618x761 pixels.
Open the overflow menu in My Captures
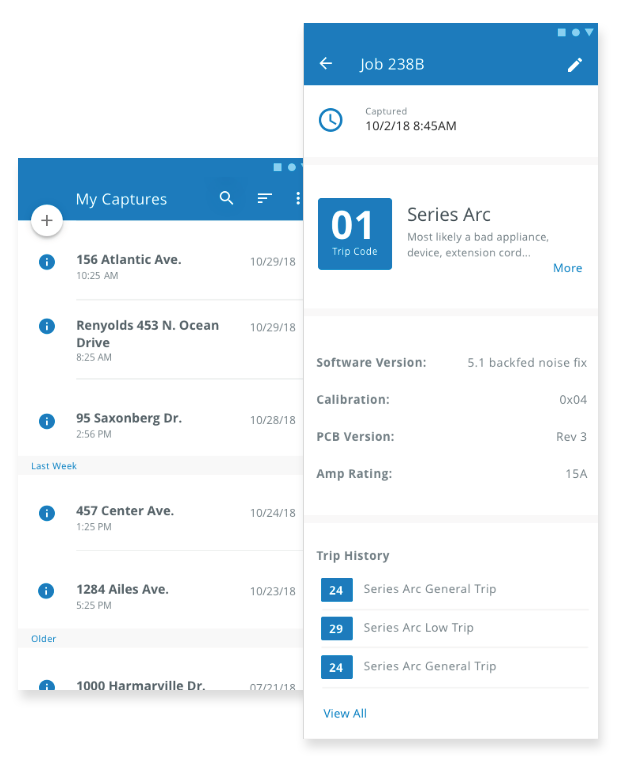(298, 198)
